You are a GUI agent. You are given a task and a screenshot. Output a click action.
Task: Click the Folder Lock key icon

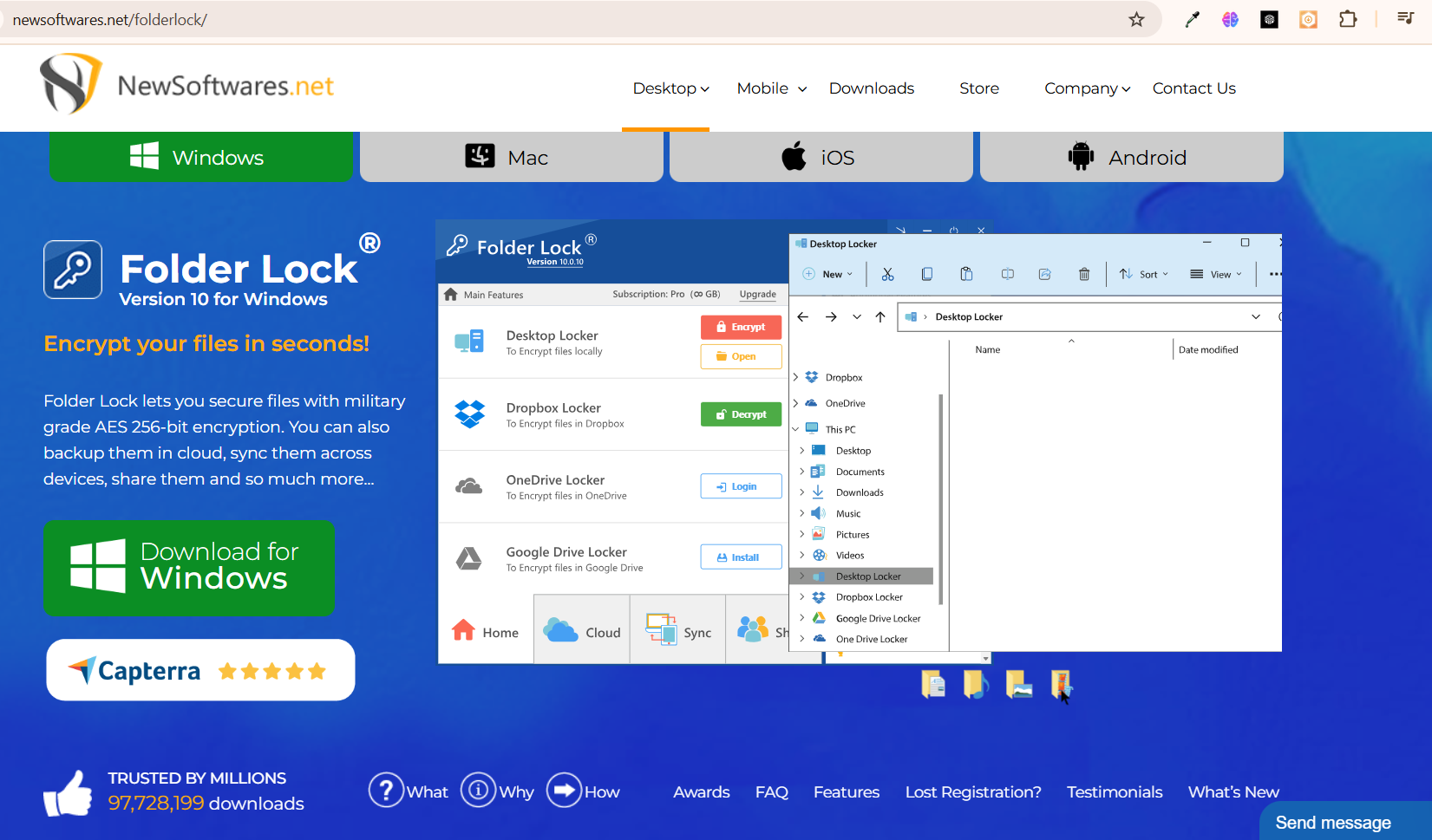[73, 270]
